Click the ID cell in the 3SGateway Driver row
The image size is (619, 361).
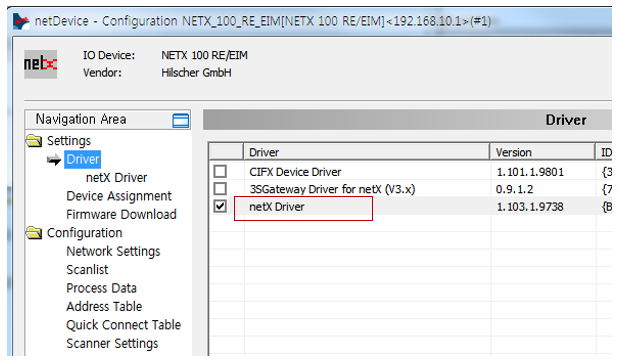tap(606, 190)
